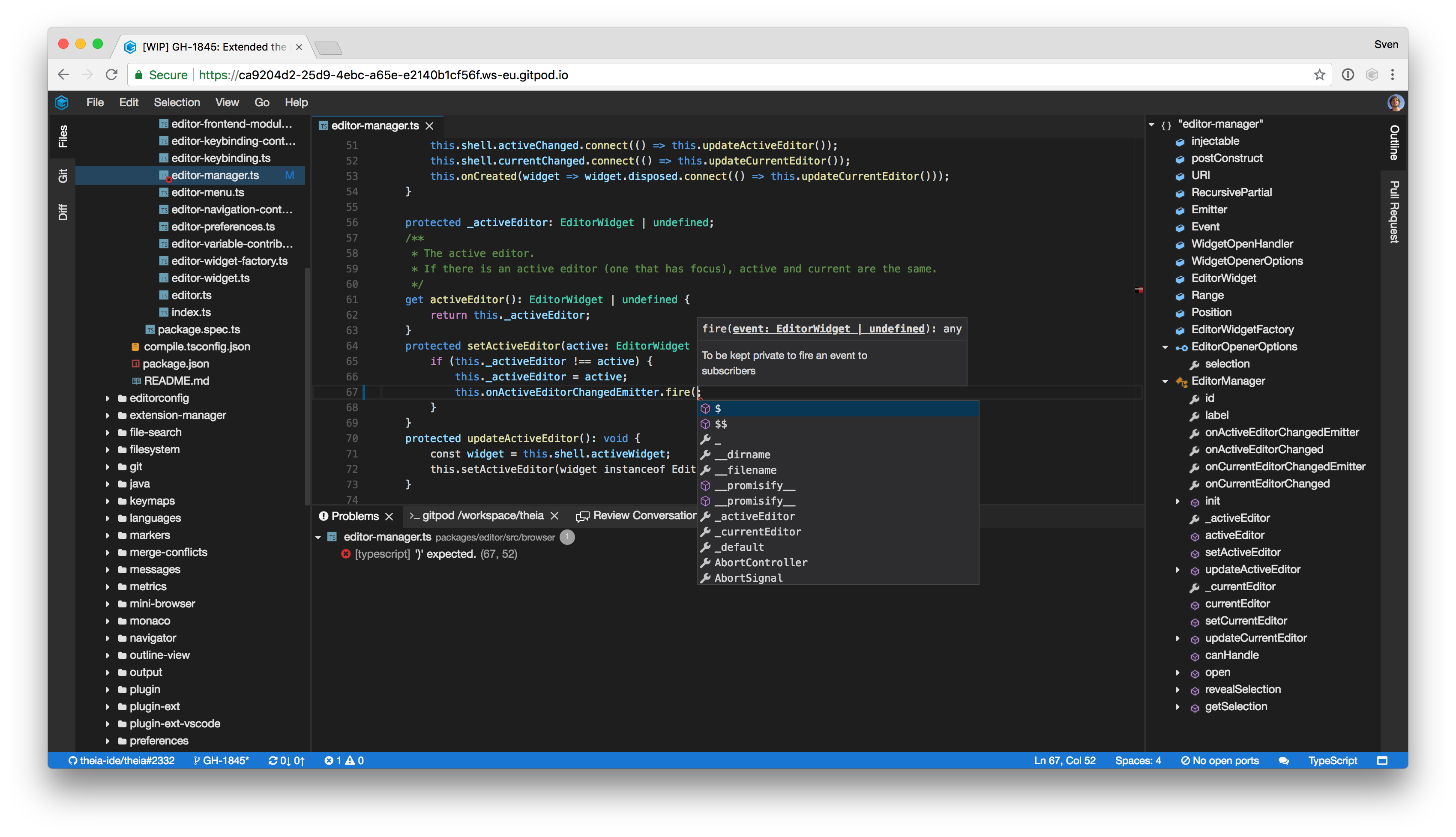Click the user avatar in the top right
Image resolution: width=1456 pixels, height=837 pixels.
tap(1395, 102)
